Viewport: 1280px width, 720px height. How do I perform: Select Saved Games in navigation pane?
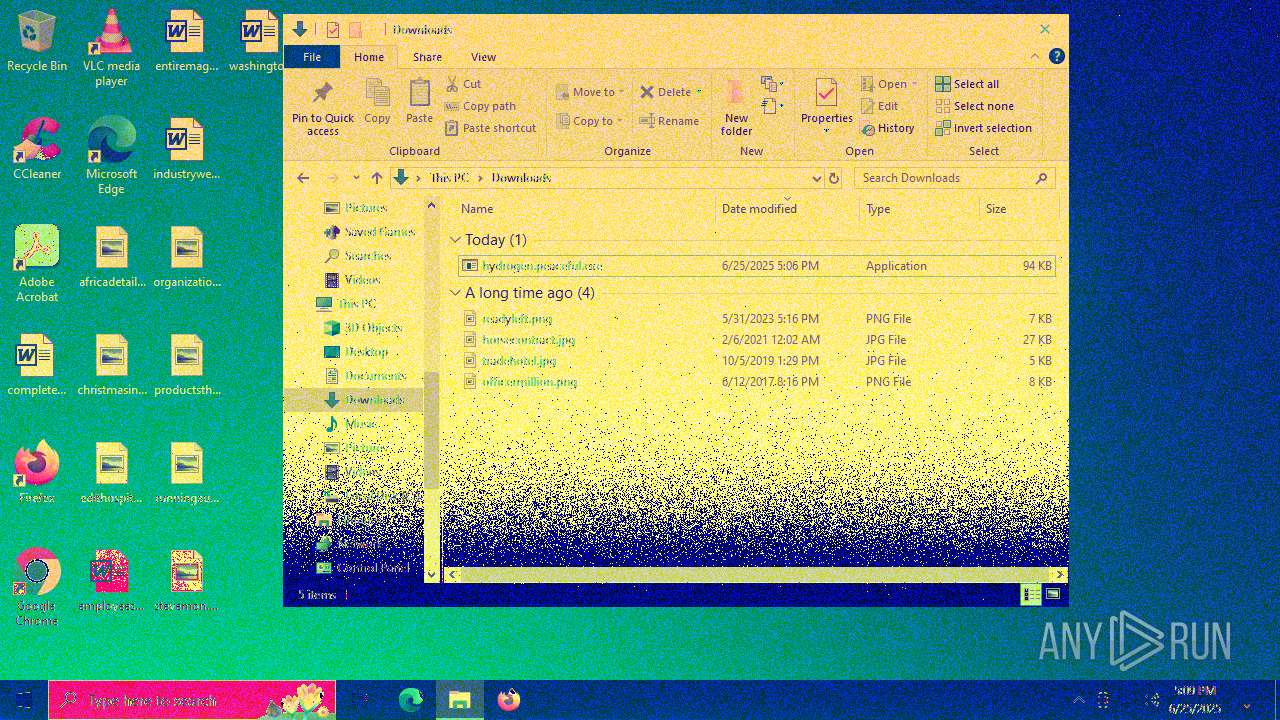click(x=369, y=232)
